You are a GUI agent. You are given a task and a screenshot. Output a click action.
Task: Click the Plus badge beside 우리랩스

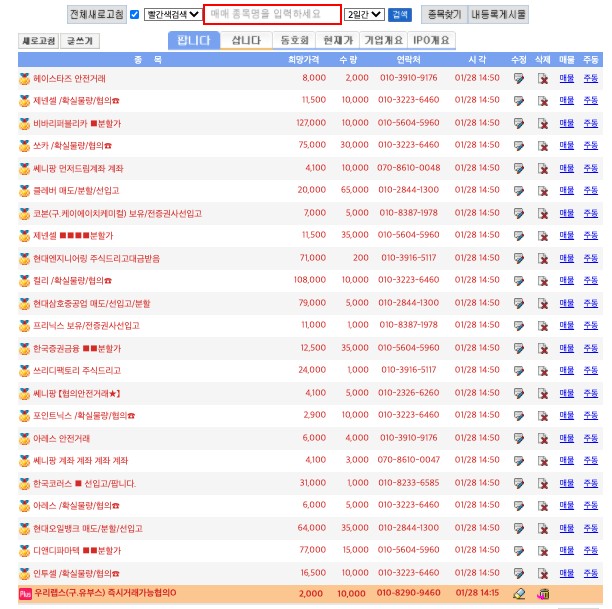pos(25,594)
